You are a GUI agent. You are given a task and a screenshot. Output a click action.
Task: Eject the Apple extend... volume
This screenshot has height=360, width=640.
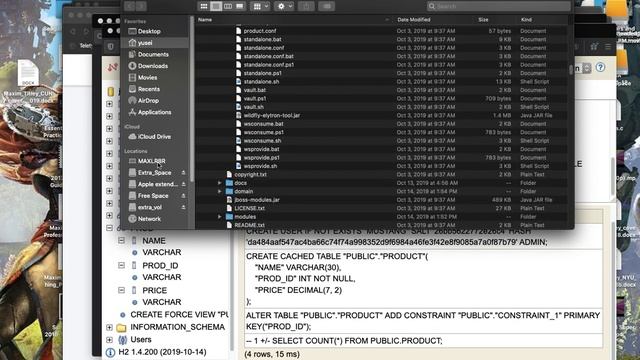pos(183,184)
